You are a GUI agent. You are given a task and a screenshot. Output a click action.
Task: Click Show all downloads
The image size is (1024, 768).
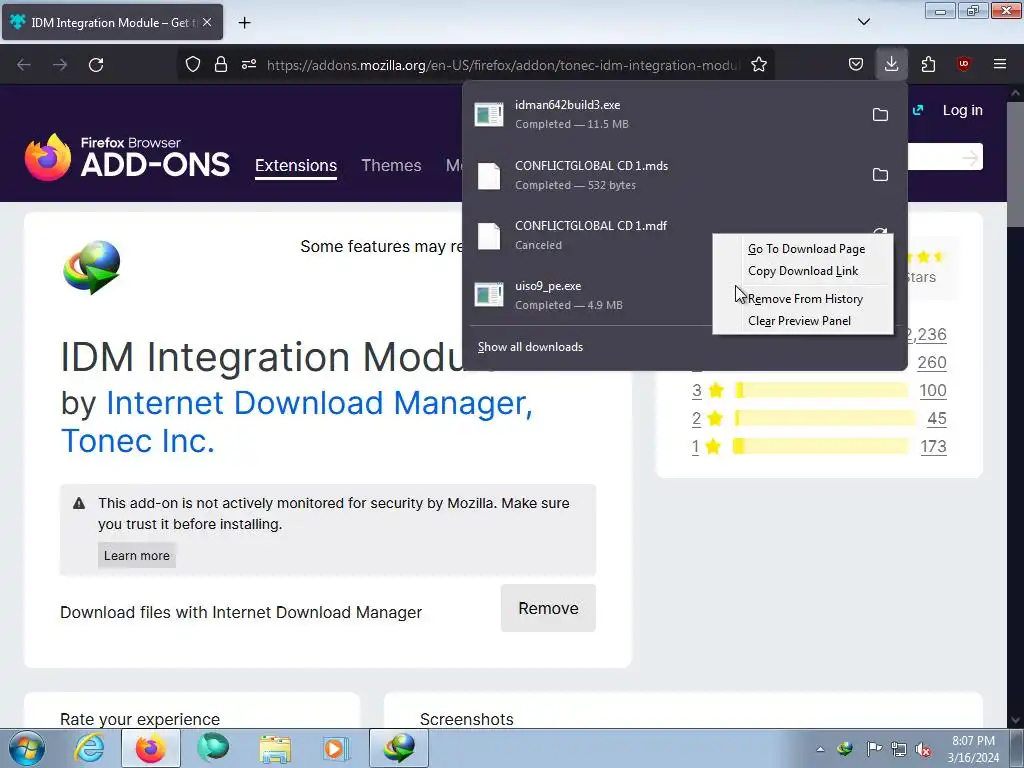pos(530,347)
